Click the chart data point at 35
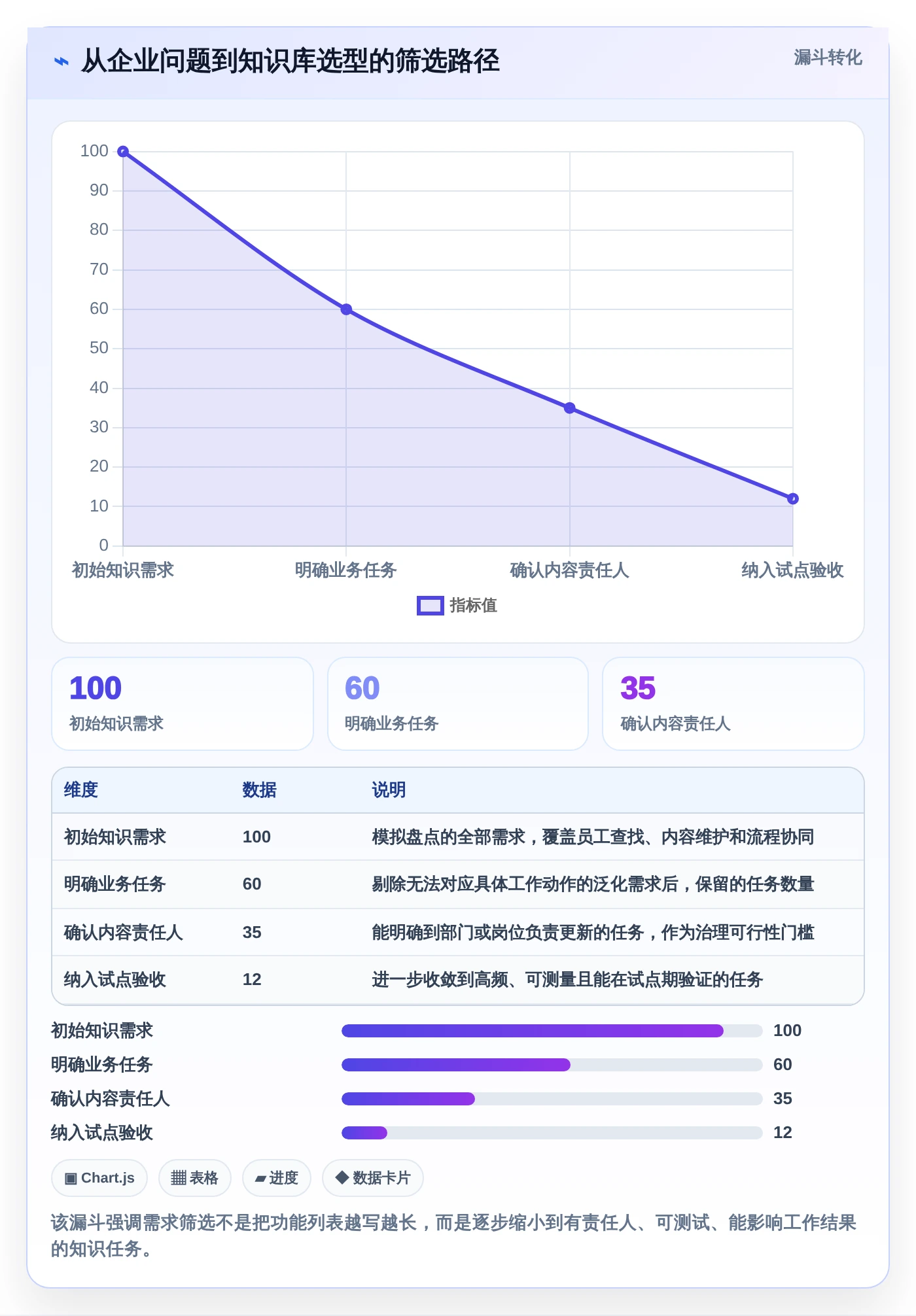Screen dimensions: 916x1316 pyautogui.click(x=570, y=408)
